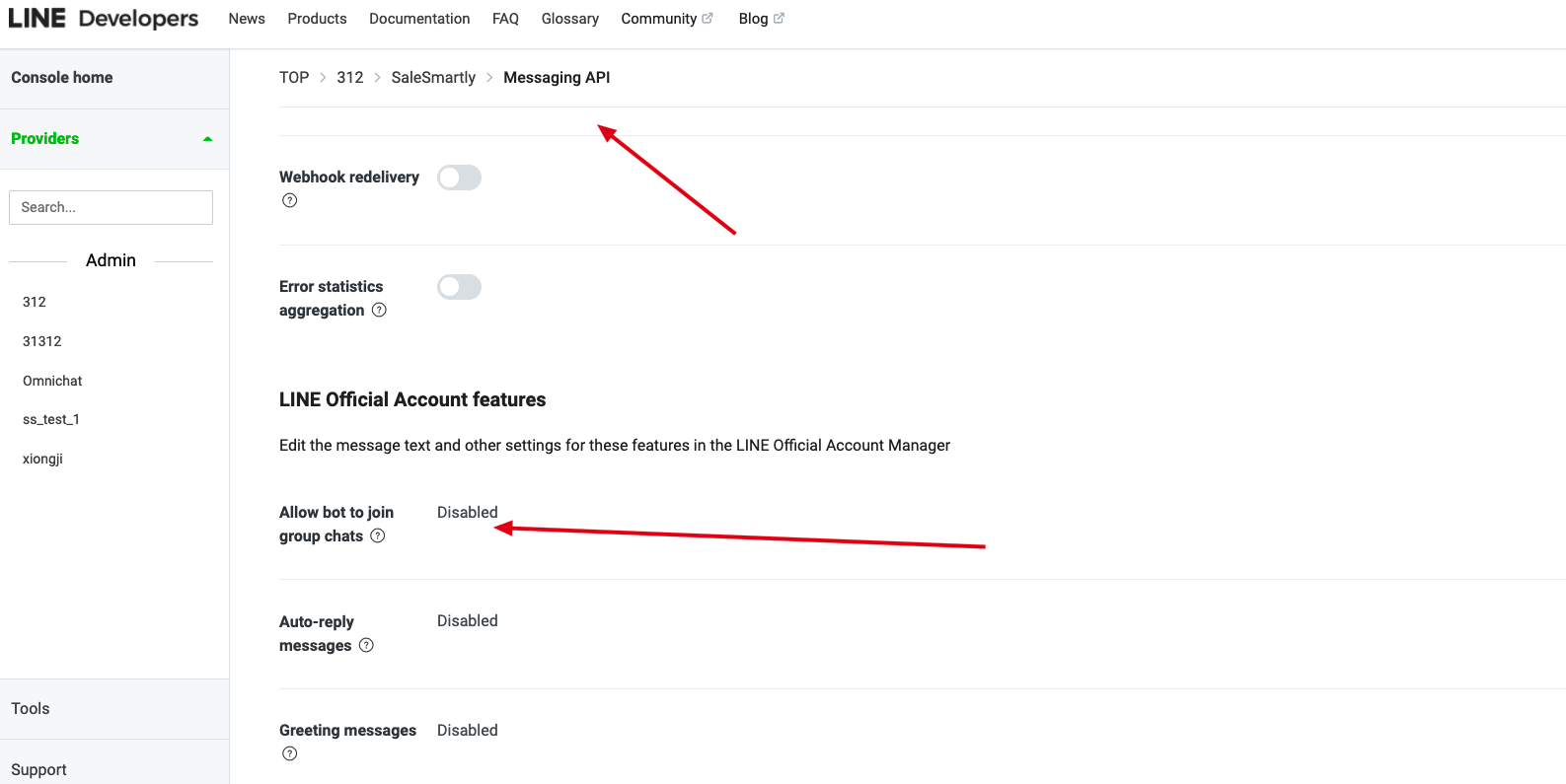Click the LINE Developers logo
This screenshot has height=784, width=1566.
103,19
